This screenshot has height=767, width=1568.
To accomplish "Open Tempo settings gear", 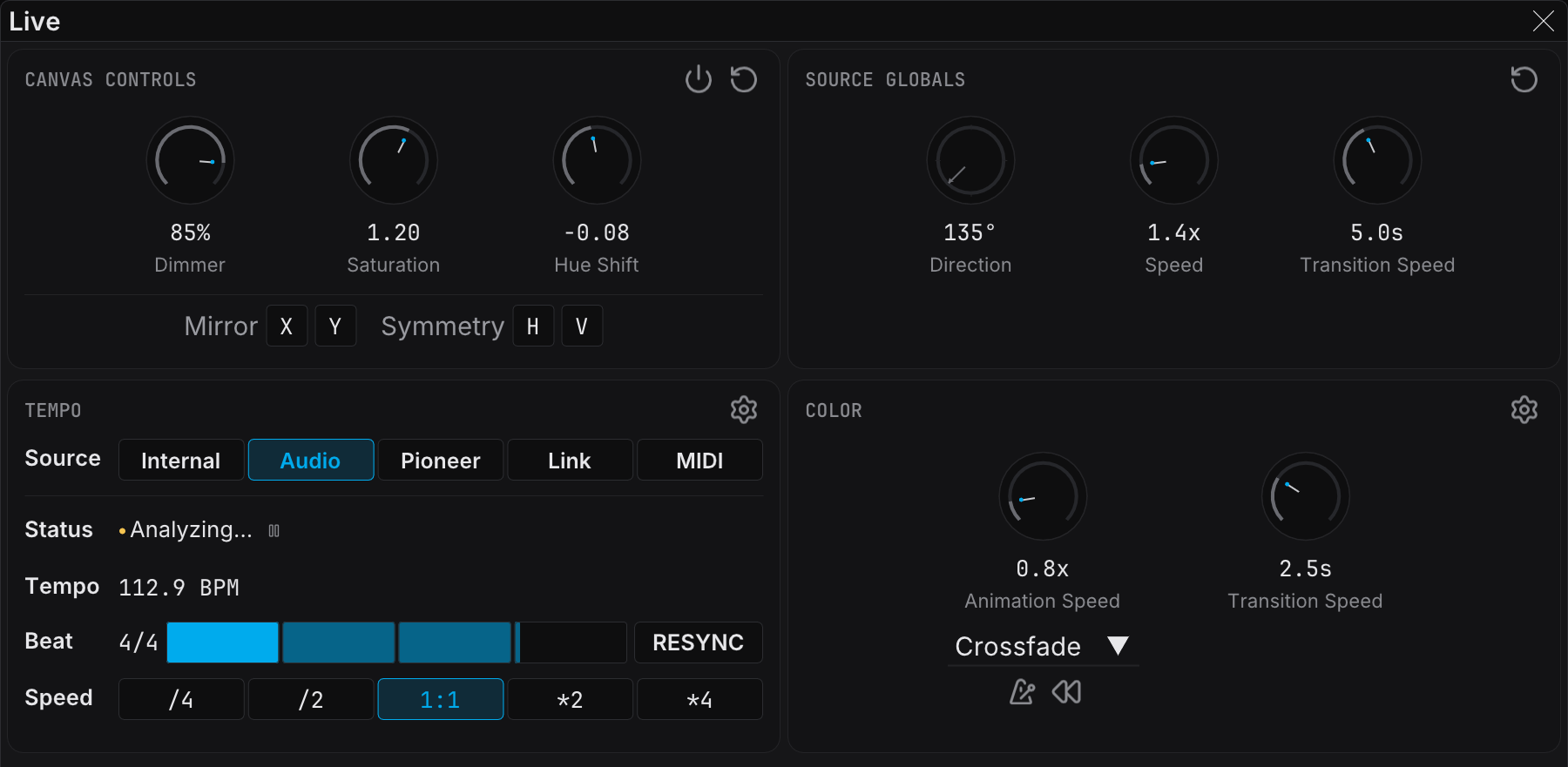I will [x=744, y=409].
